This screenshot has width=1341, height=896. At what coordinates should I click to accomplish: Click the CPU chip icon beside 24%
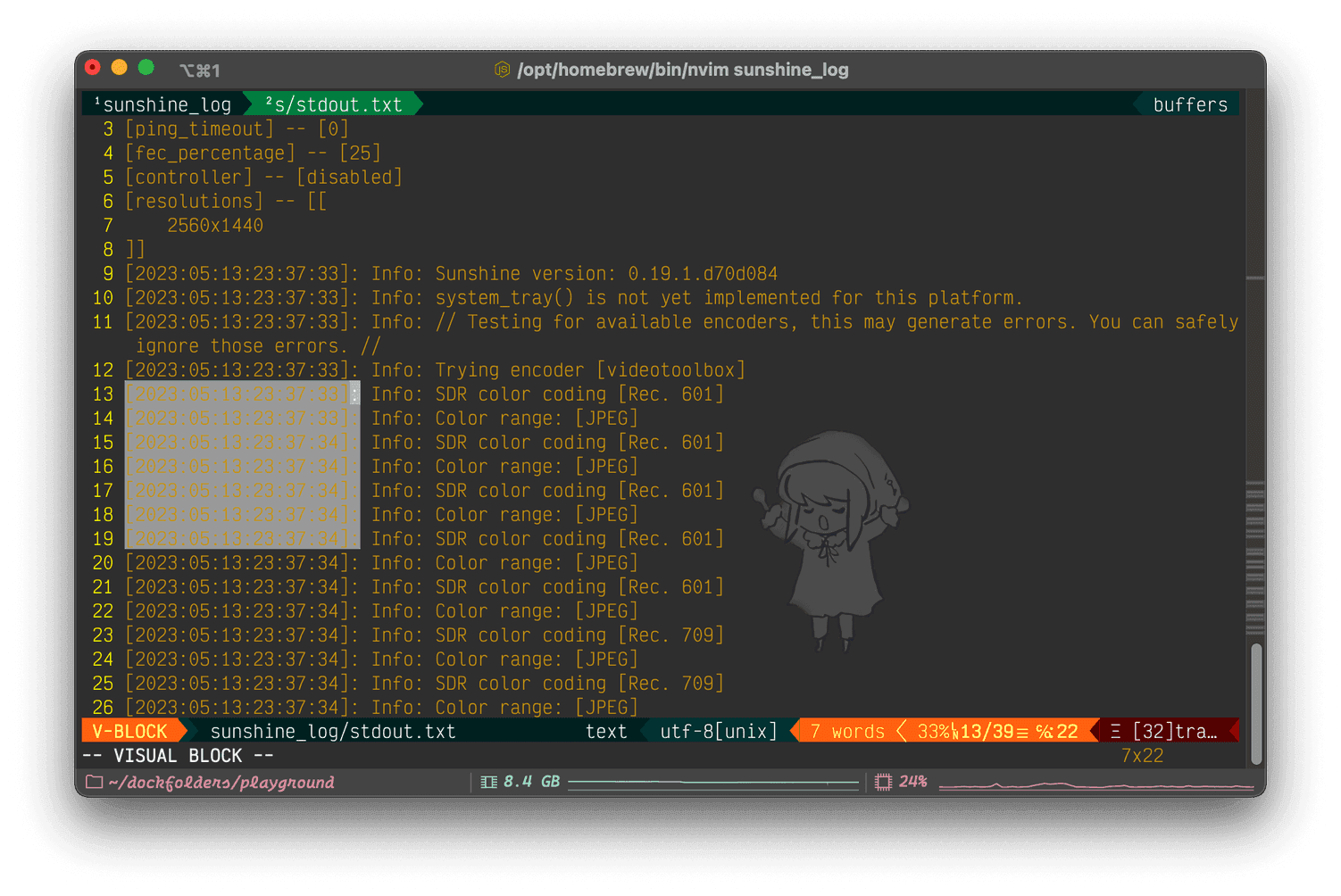[x=883, y=783]
